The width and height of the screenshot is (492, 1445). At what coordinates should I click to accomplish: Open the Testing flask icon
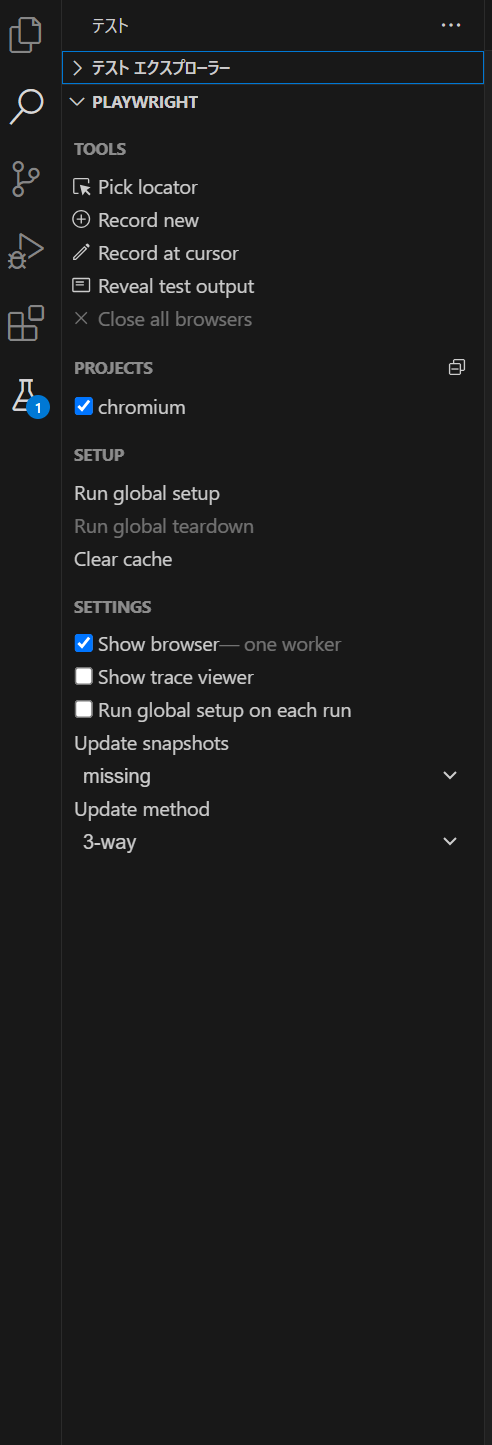pos(26,396)
